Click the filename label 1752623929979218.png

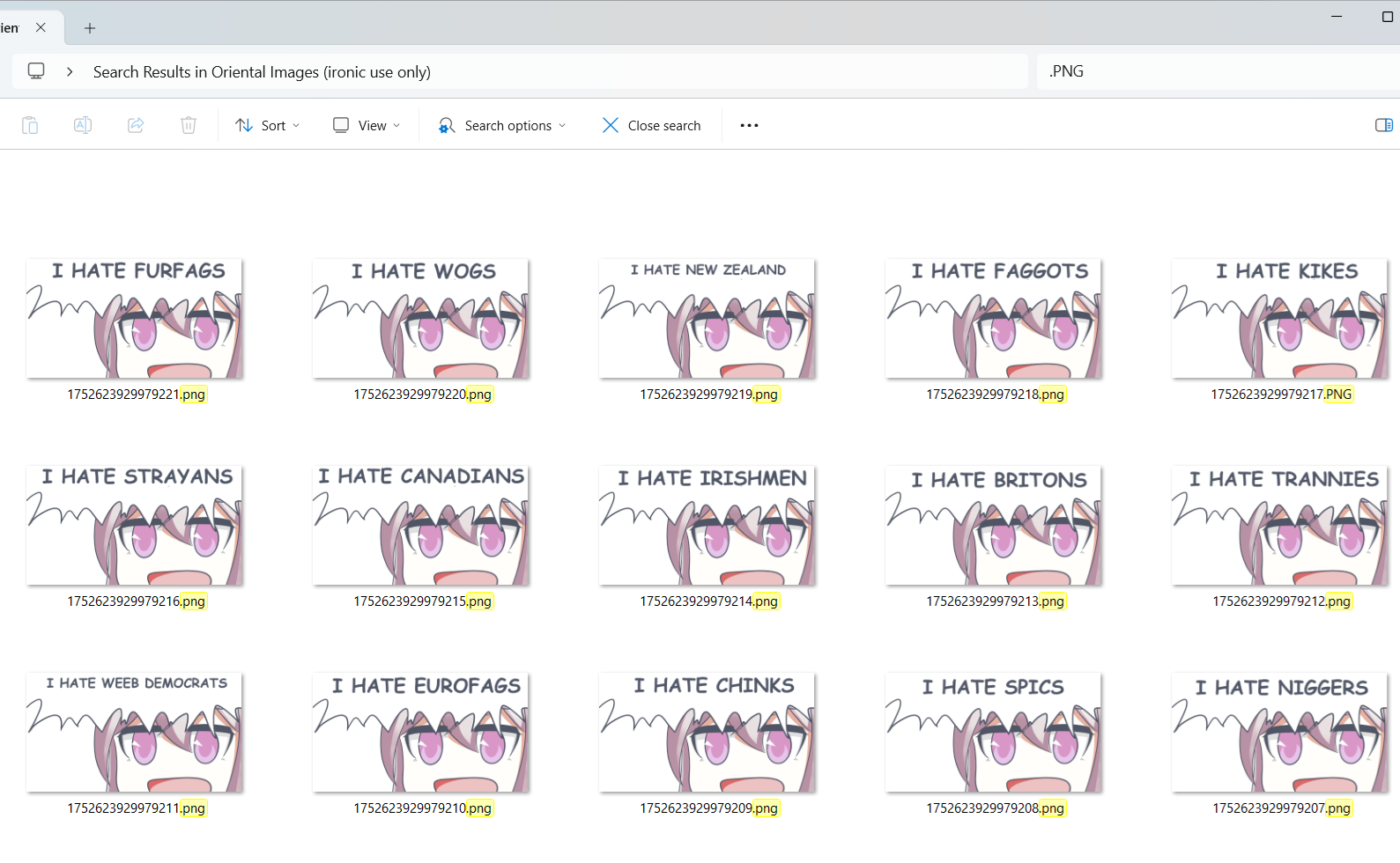pyautogui.click(x=996, y=395)
